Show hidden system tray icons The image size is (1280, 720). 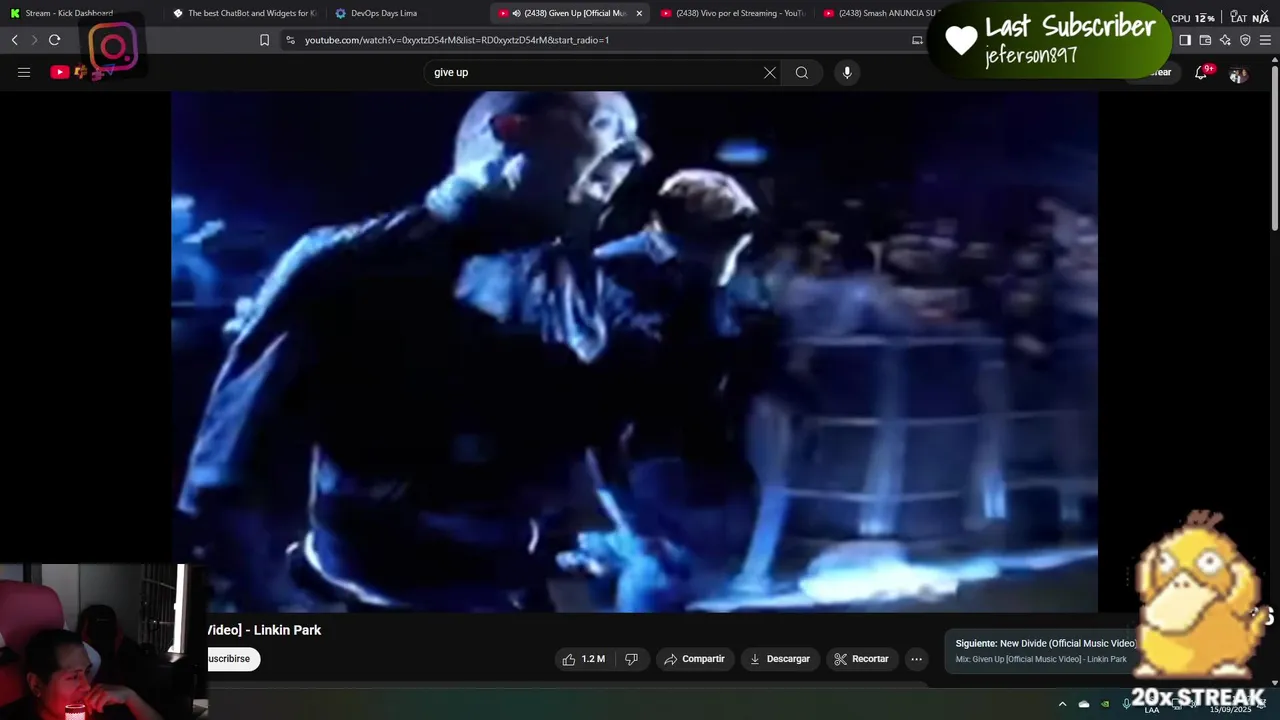(1062, 704)
